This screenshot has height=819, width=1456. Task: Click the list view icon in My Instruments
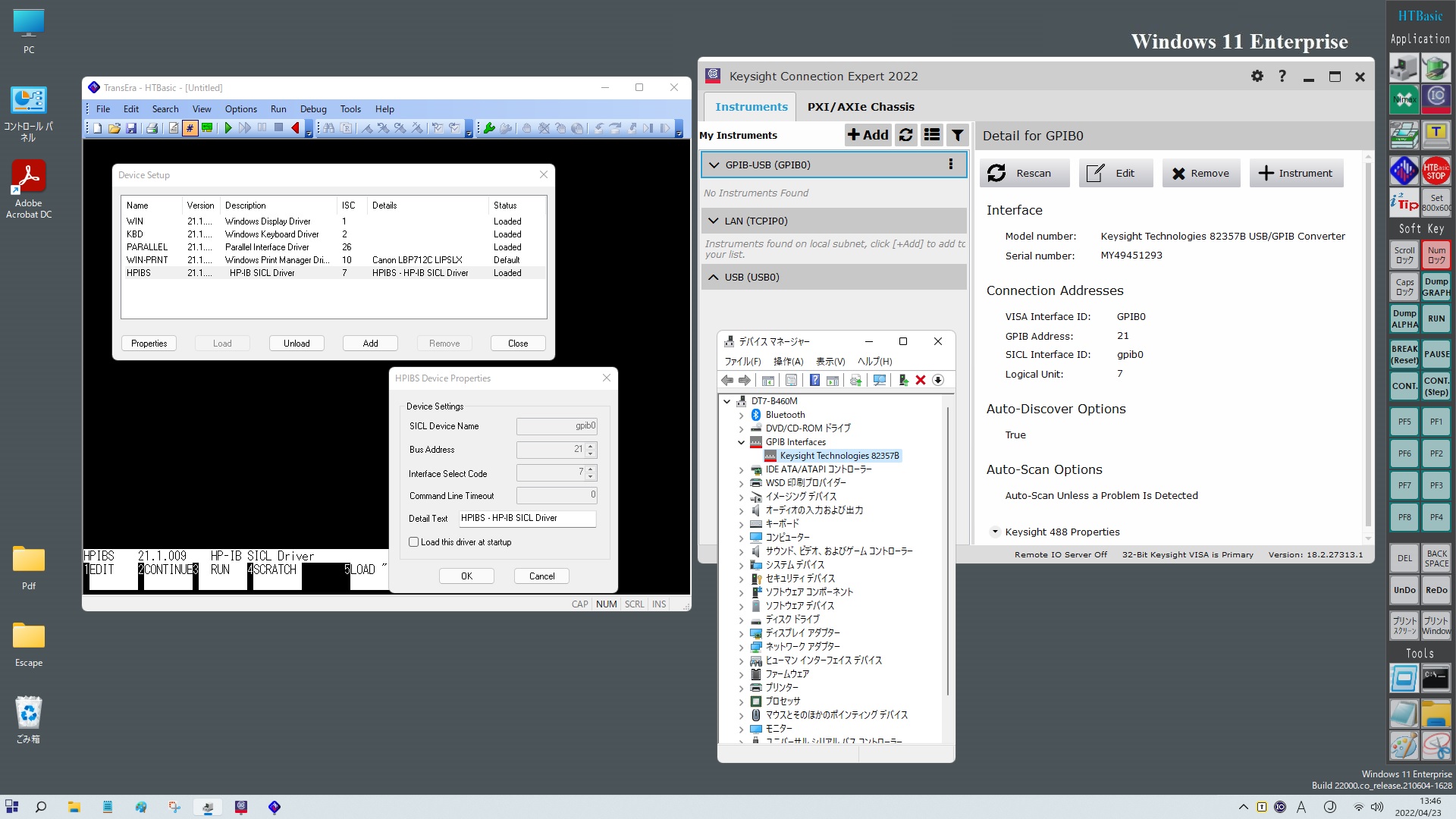point(932,135)
